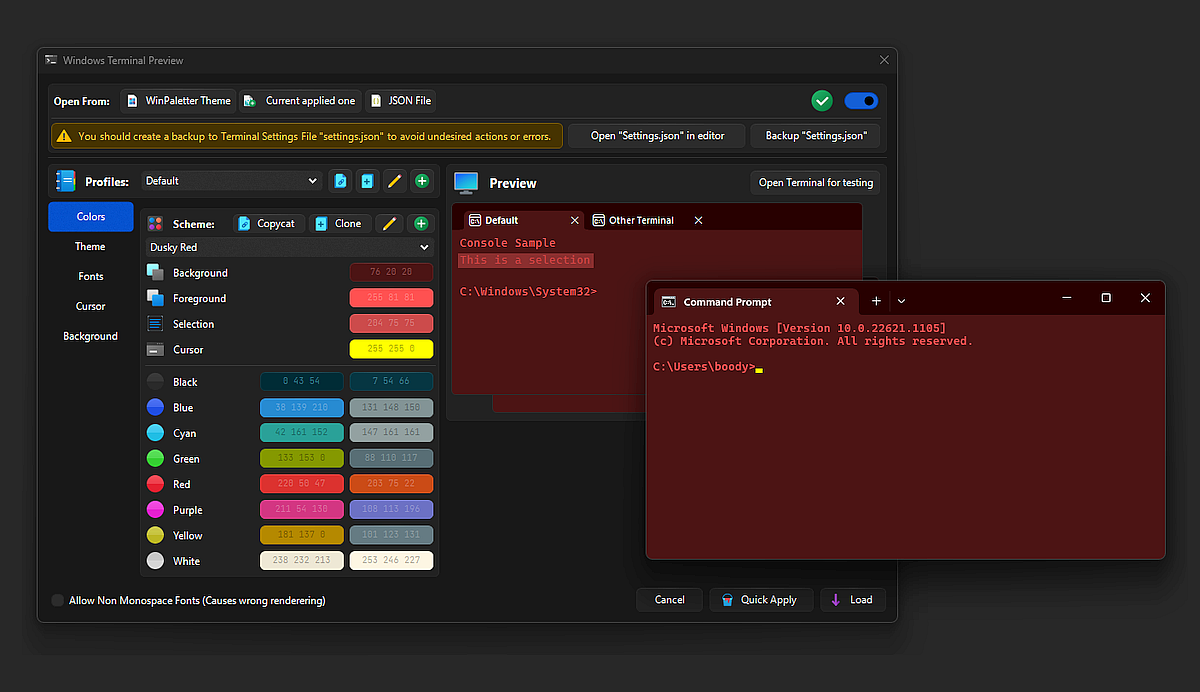Click the Blue color circle icon
The height and width of the screenshot is (692, 1200).
tap(155, 407)
